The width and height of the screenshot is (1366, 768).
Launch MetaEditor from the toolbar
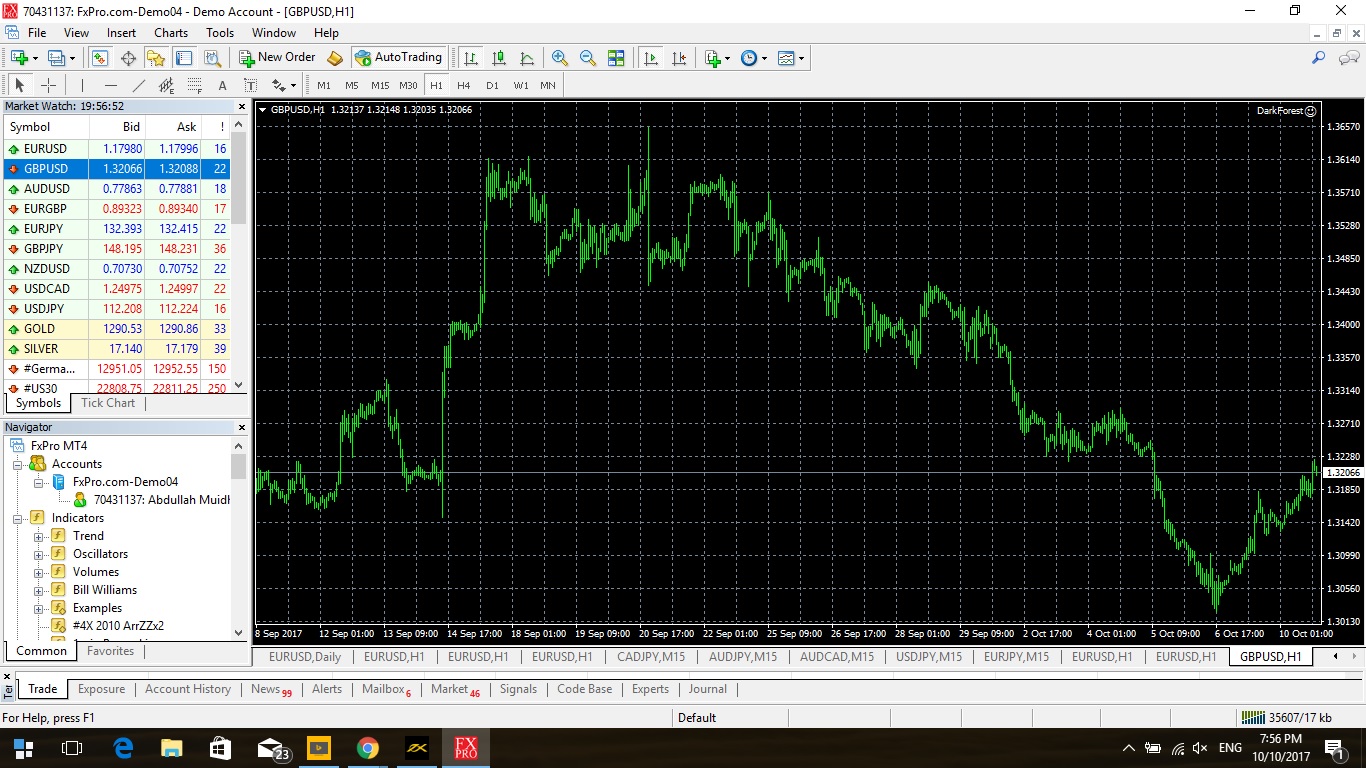tap(335, 58)
